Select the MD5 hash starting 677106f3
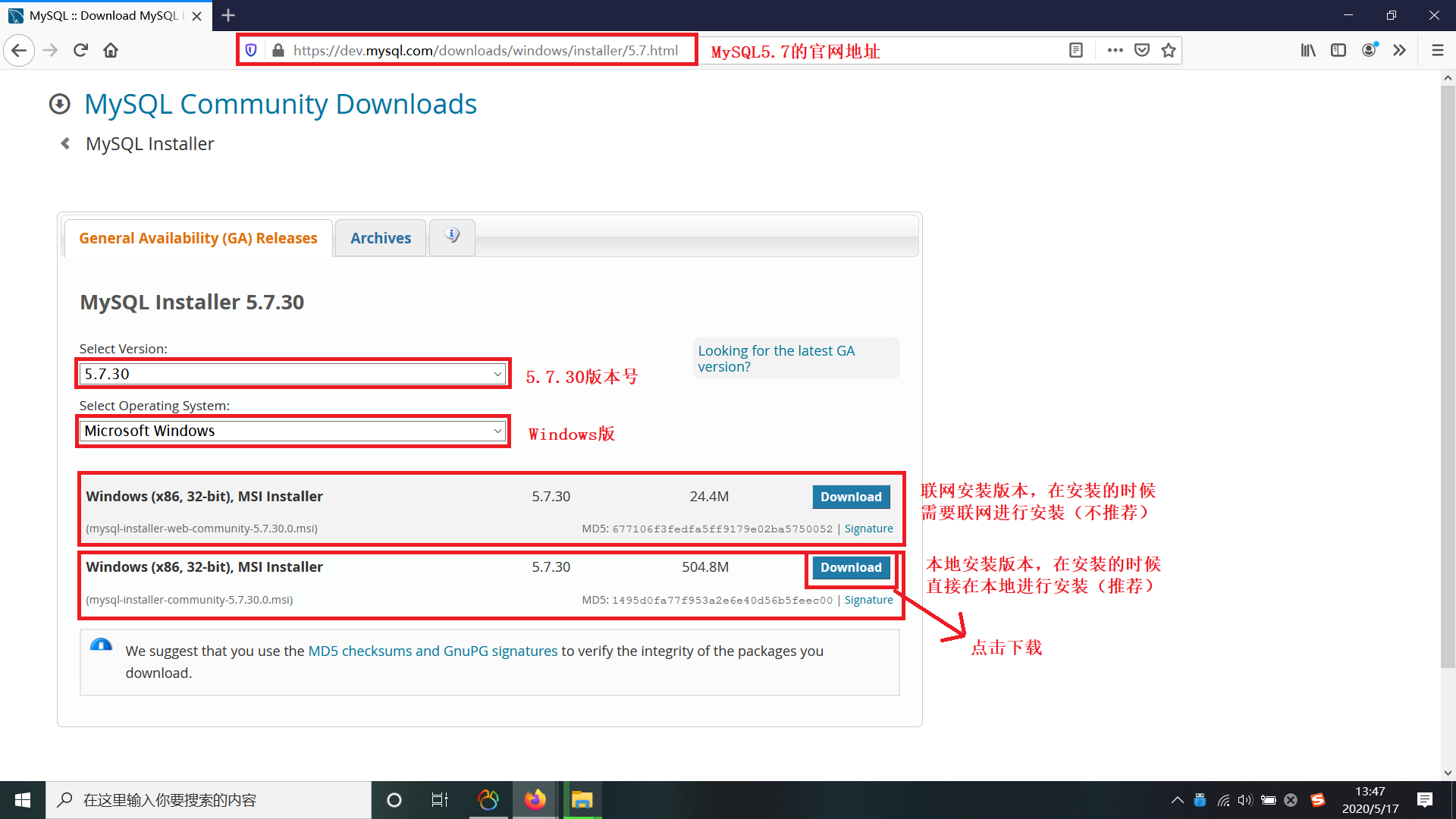The image size is (1456, 819). click(722, 529)
